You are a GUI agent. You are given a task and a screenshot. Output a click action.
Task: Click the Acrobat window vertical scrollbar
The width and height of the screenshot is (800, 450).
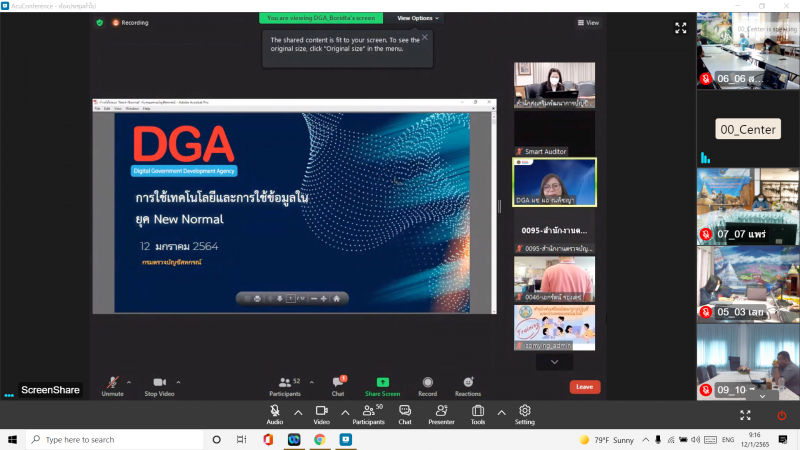point(493,212)
